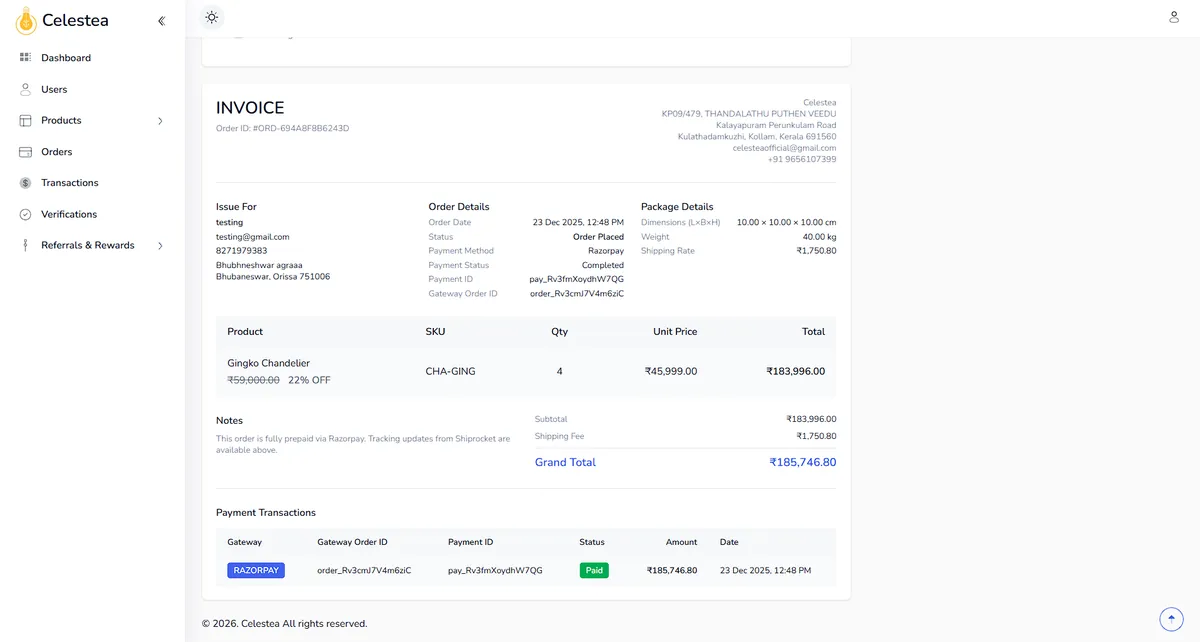The height and width of the screenshot is (642, 1200).
Task: Go to the Users page
Action: pos(54,89)
